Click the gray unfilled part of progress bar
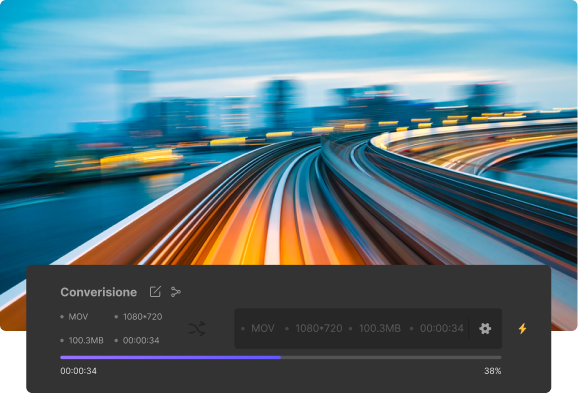 391,357
